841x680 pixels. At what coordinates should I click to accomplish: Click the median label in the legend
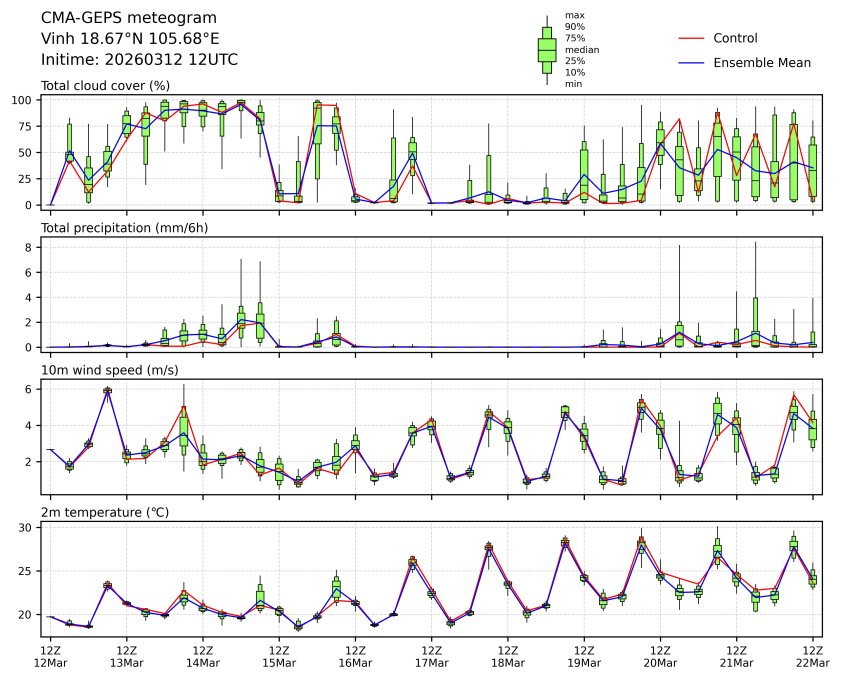point(582,50)
